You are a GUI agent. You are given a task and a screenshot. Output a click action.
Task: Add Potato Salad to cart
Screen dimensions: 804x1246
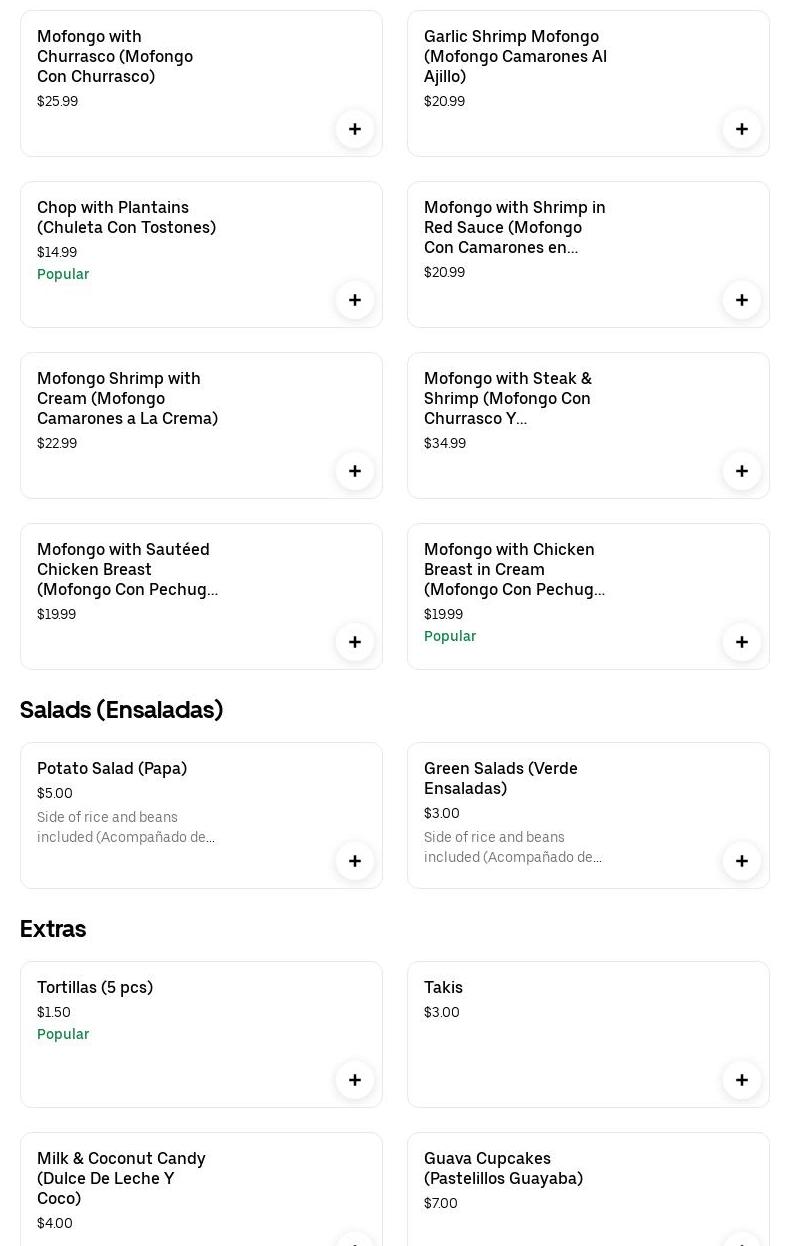[355, 861]
